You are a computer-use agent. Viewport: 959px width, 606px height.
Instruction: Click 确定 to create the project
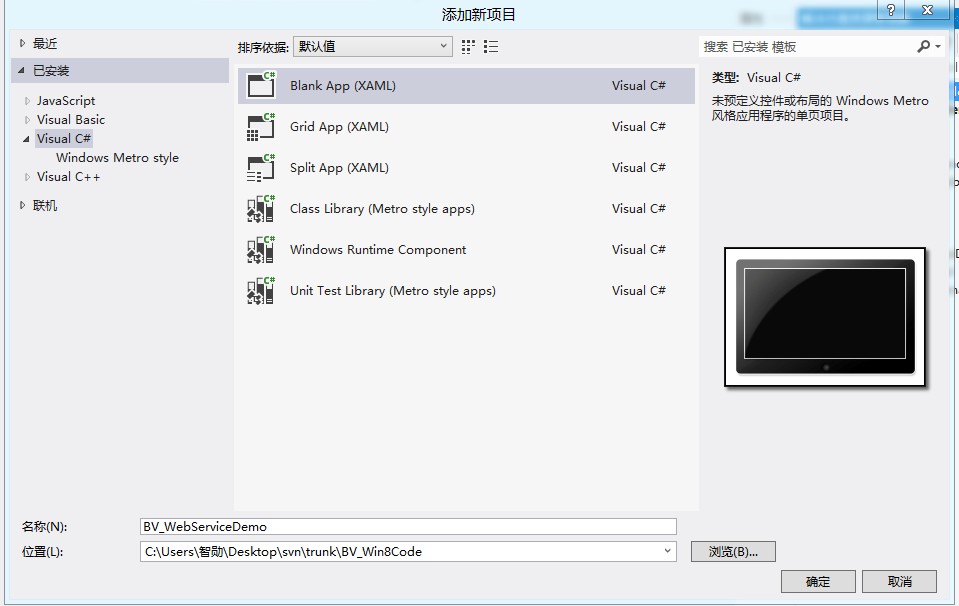click(x=818, y=581)
